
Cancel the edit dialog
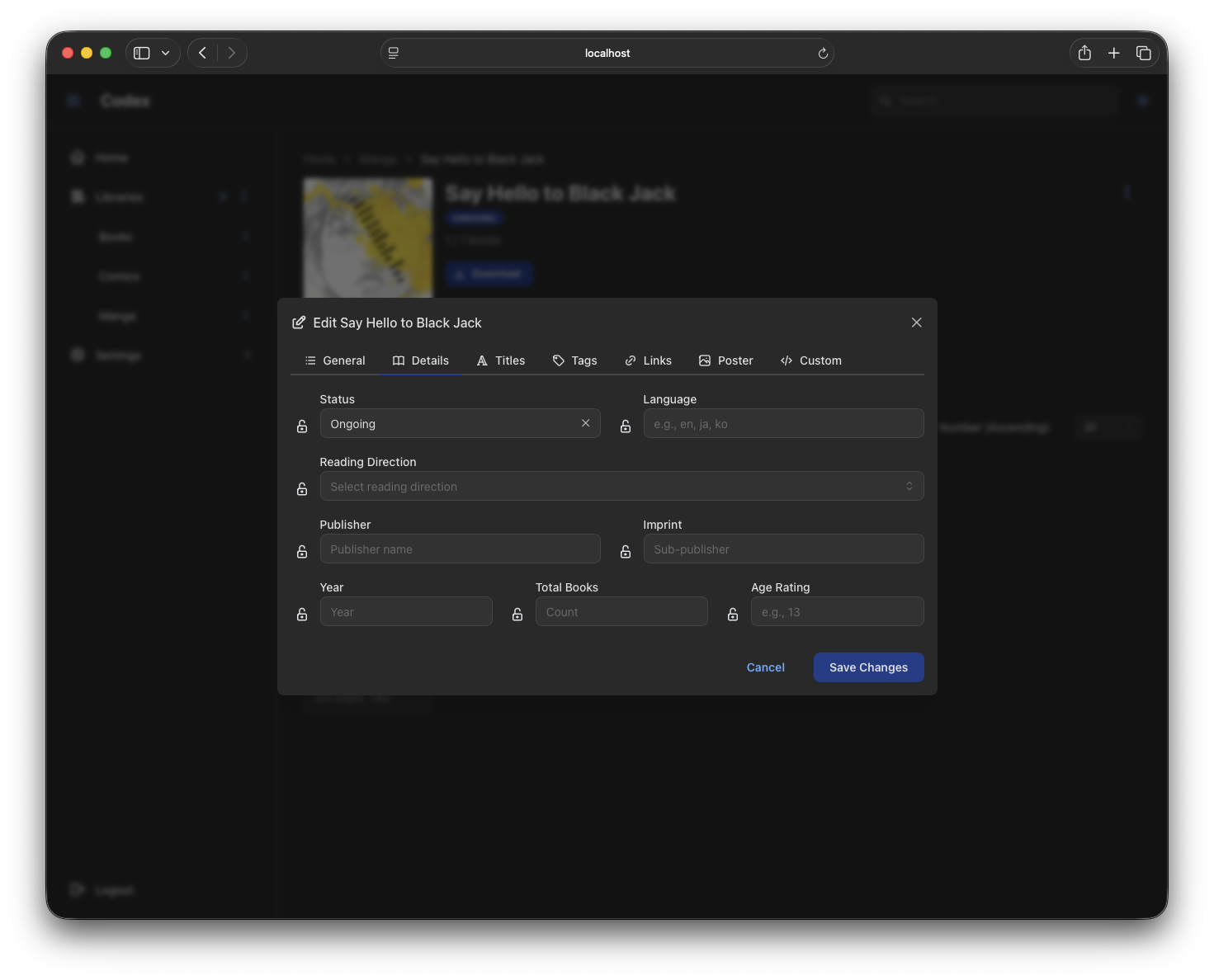coord(765,667)
